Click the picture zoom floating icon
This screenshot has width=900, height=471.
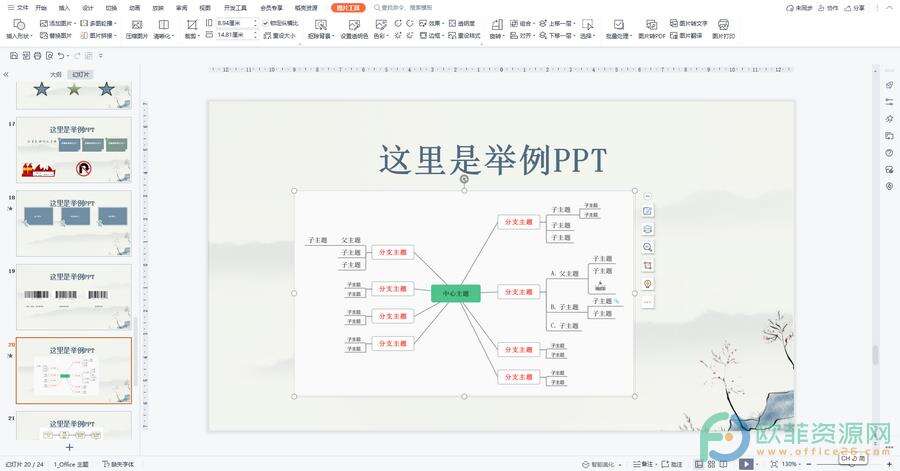click(647, 247)
